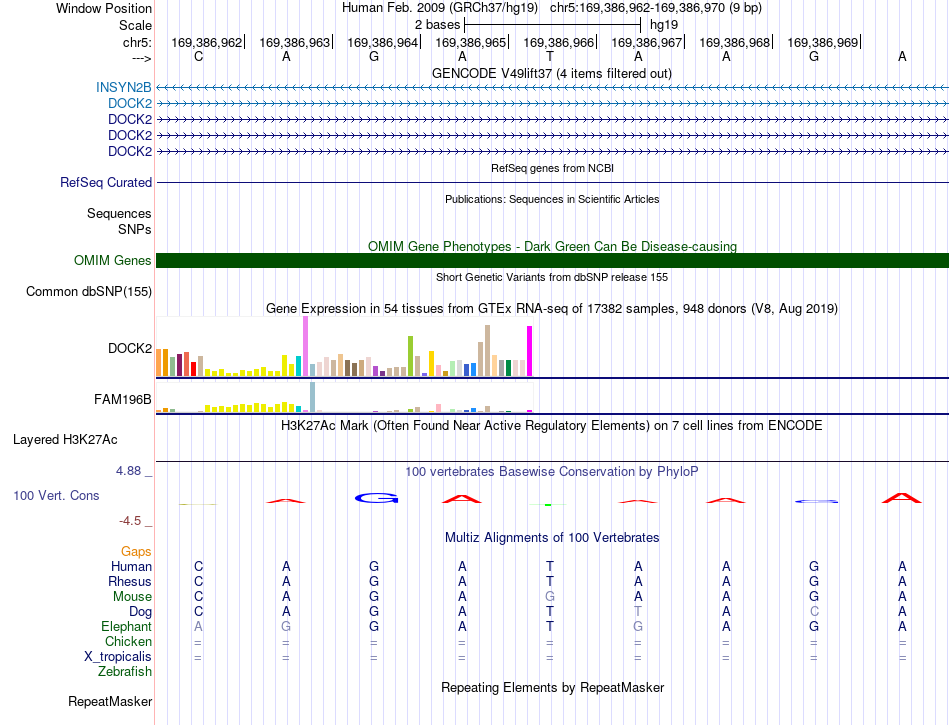Click the Layered H3K27Ac track label

[x=65, y=440]
